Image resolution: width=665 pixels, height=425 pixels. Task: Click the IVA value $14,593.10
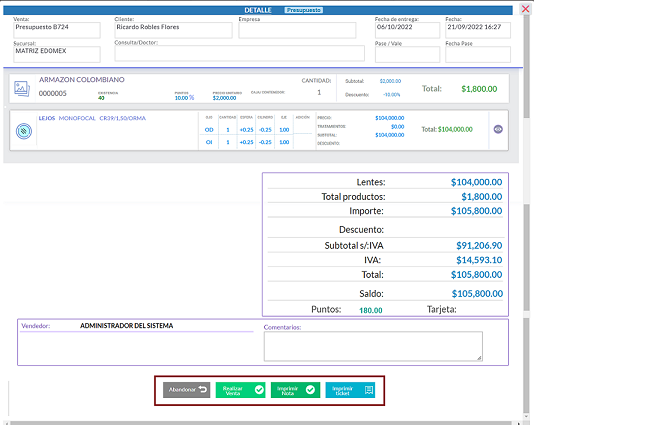pos(479,260)
